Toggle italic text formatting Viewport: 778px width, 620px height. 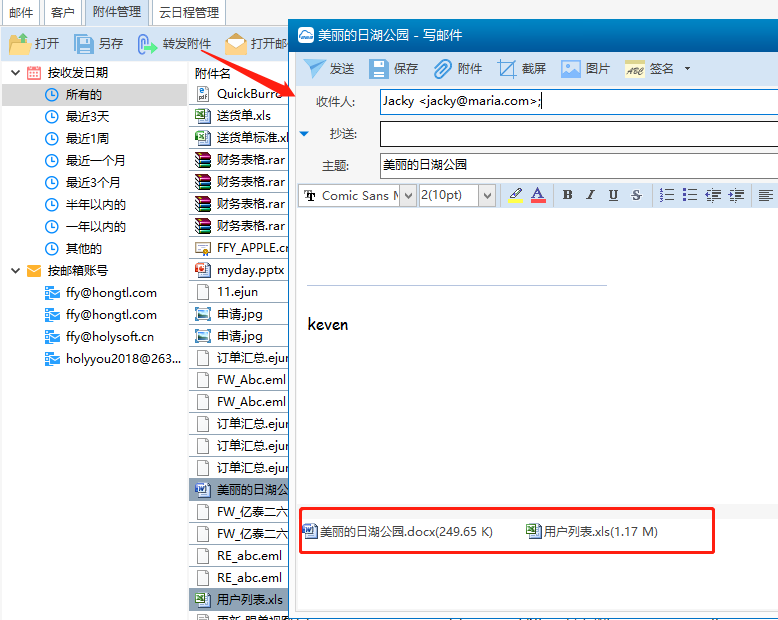[590, 195]
